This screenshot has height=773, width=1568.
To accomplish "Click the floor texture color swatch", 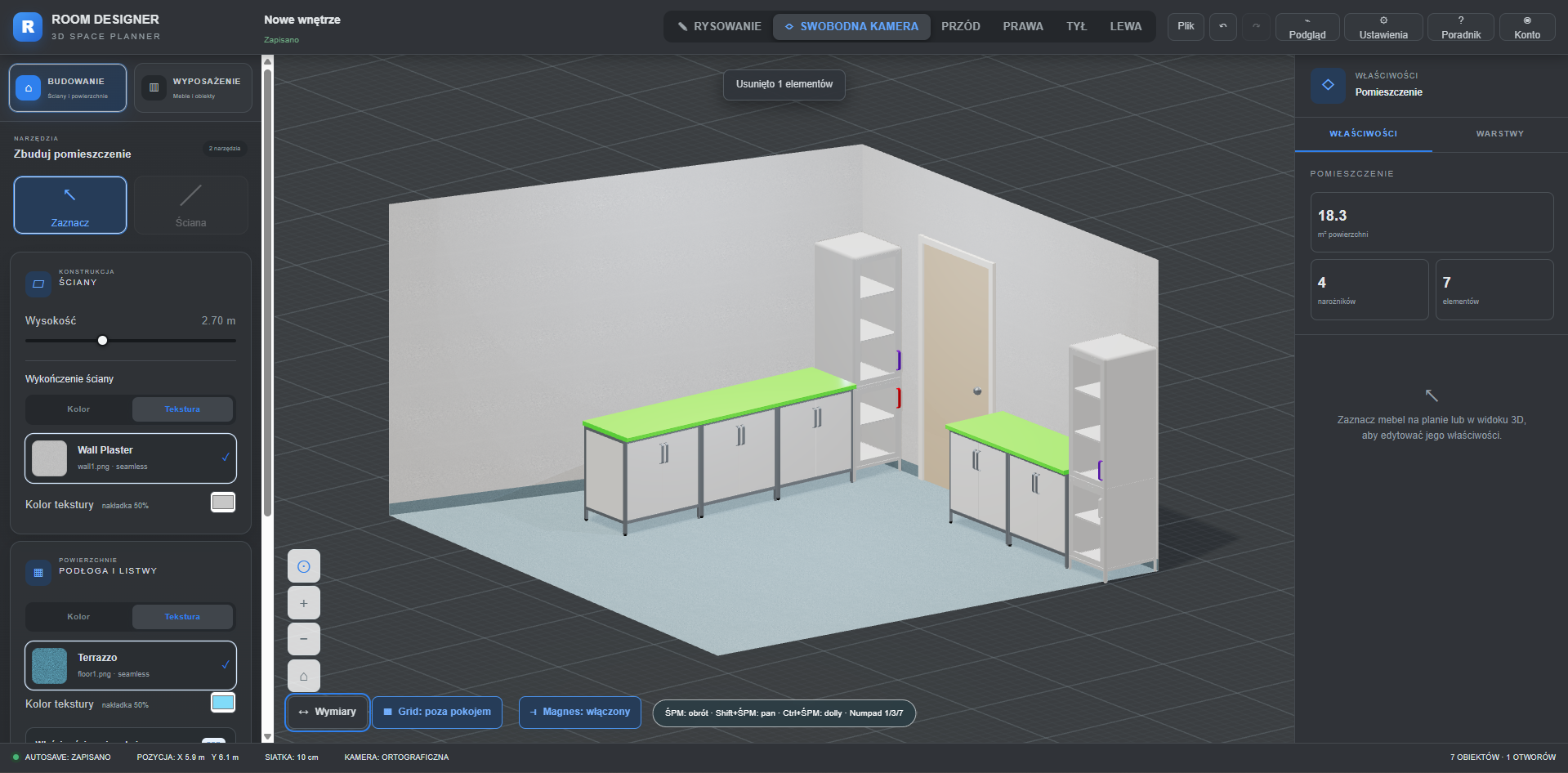I will point(223,703).
